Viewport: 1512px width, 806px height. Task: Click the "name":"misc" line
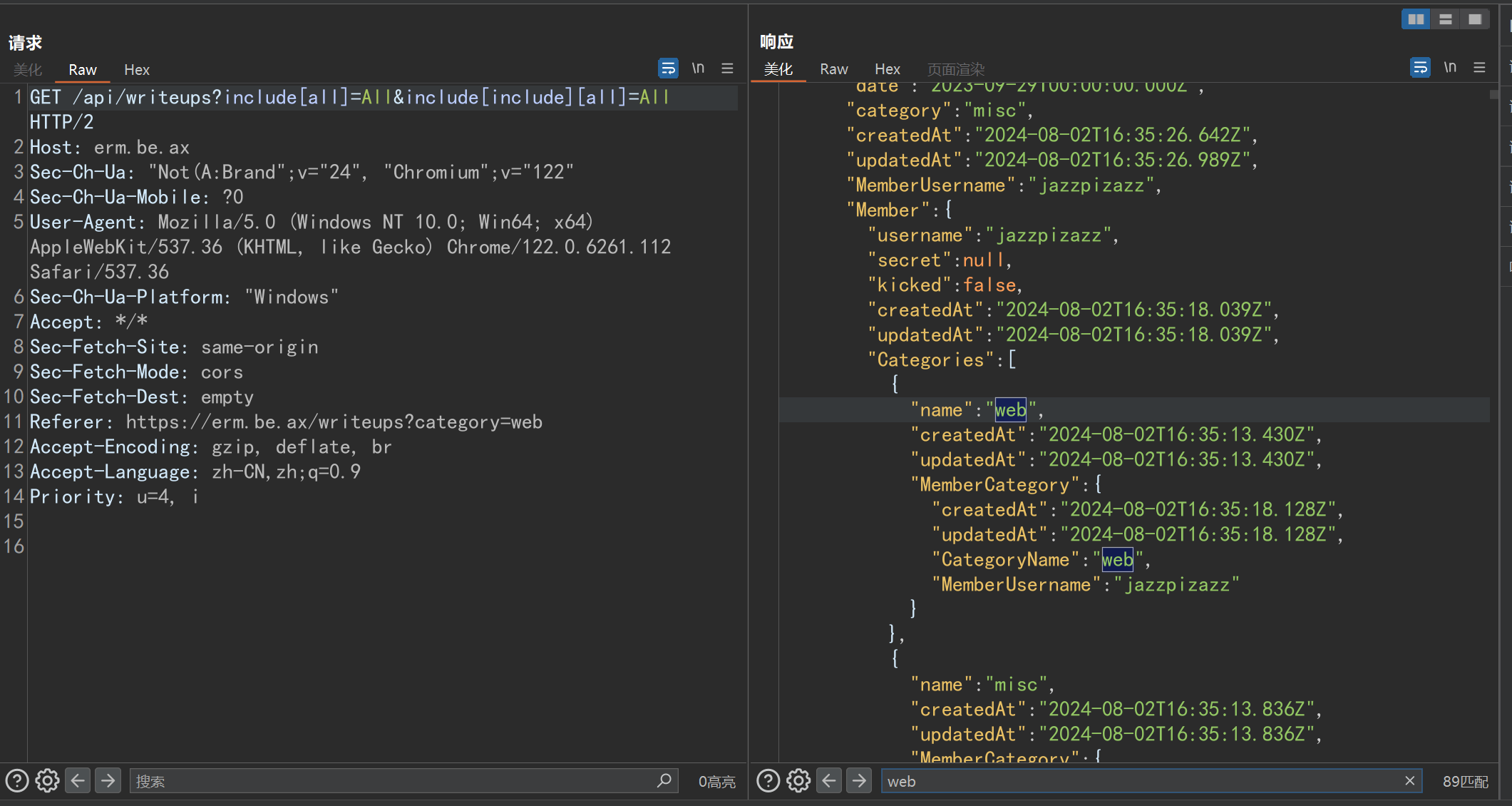click(x=982, y=685)
